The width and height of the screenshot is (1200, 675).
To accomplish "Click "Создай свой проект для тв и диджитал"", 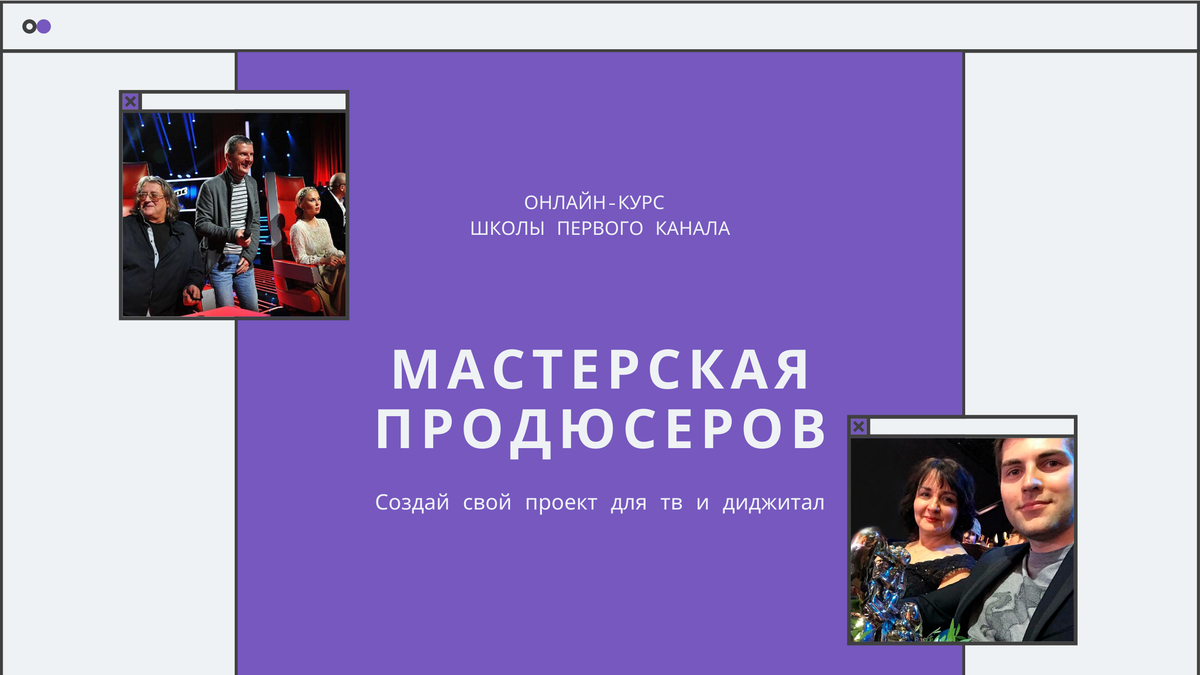I will 600,502.
